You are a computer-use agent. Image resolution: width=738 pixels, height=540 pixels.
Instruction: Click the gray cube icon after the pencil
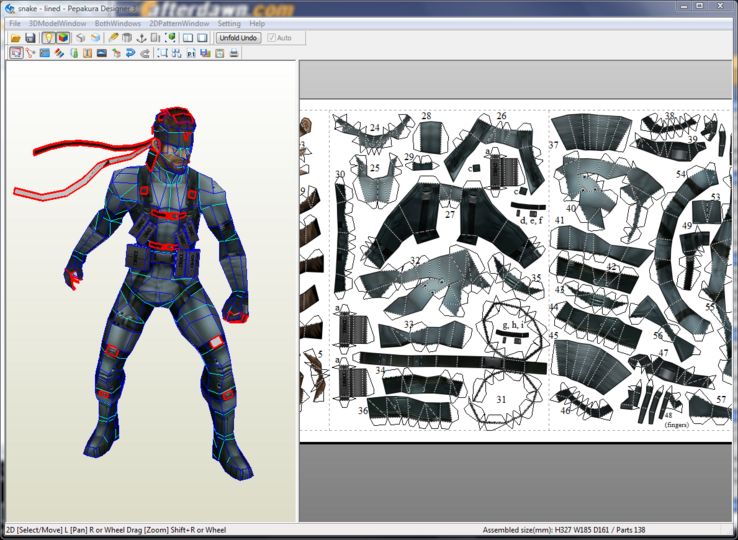click(127, 38)
